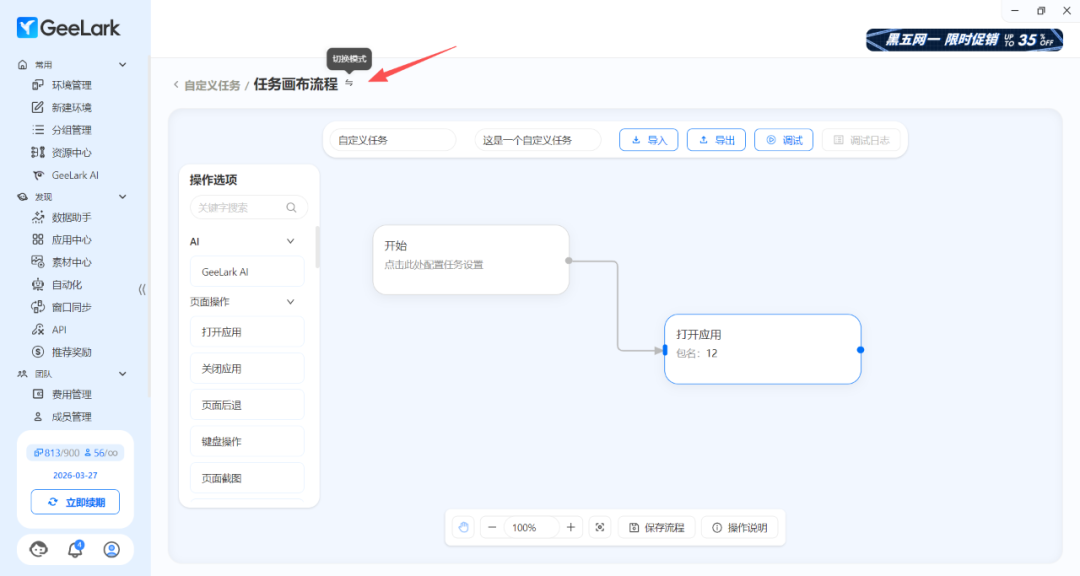Collapse the 团队 sidebar section
The width and height of the screenshot is (1080, 576).
pos(123,374)
